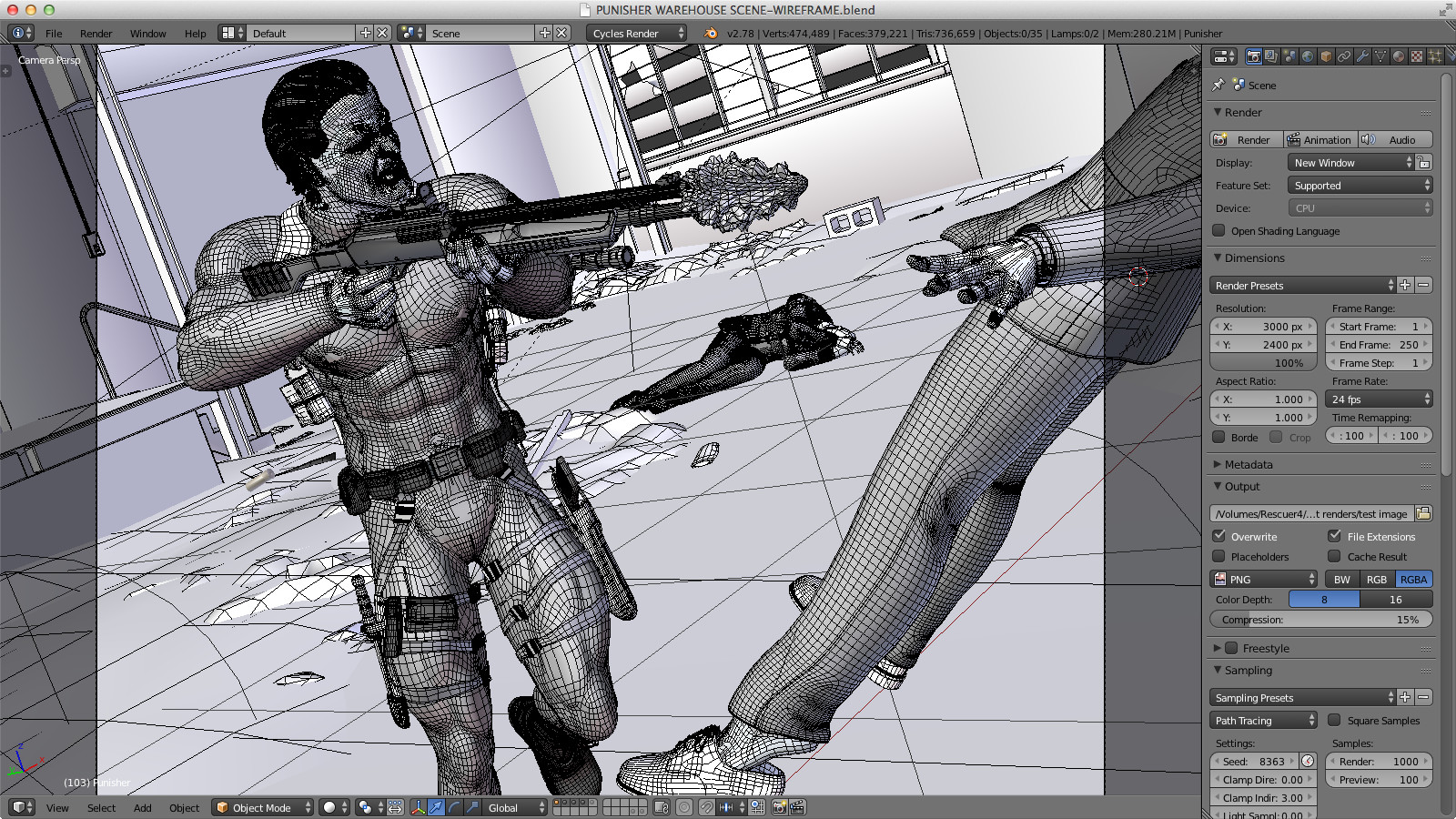
Task: Toggle the File Extensions checkbox
Action: [x=1335, y=536]
